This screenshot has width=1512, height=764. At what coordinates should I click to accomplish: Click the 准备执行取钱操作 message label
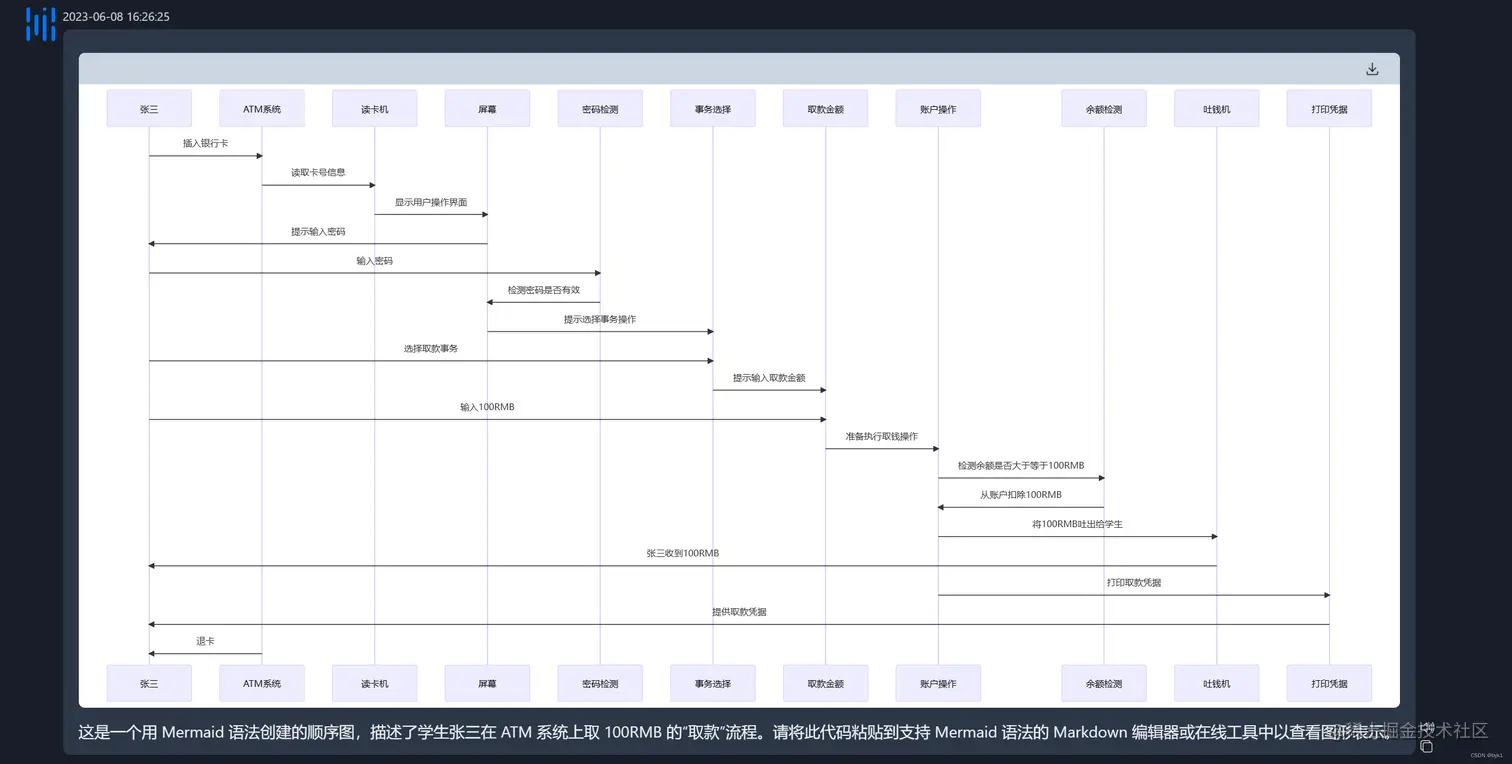click(882, 437)
